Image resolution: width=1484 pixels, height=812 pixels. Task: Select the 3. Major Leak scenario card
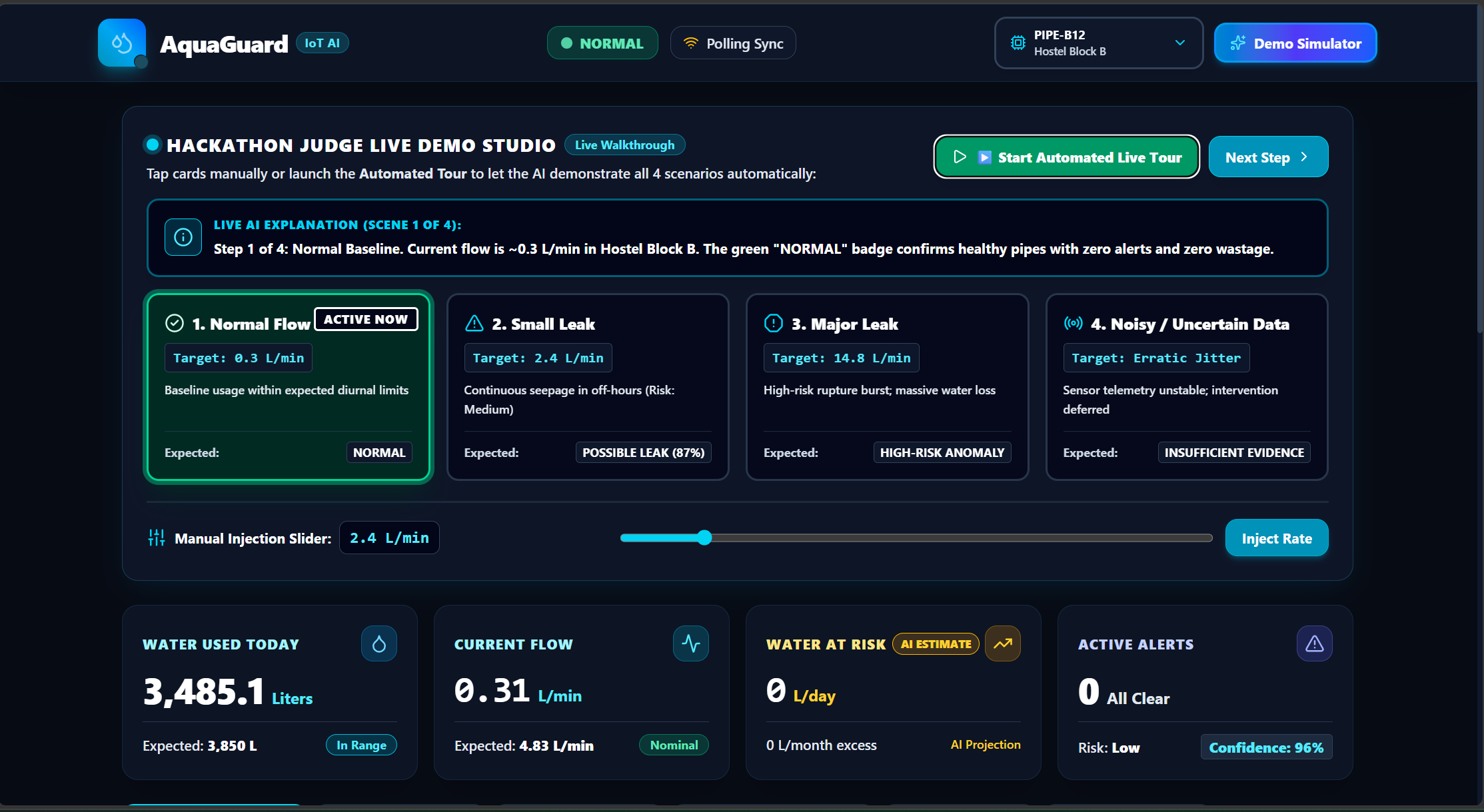coord(887,386)
